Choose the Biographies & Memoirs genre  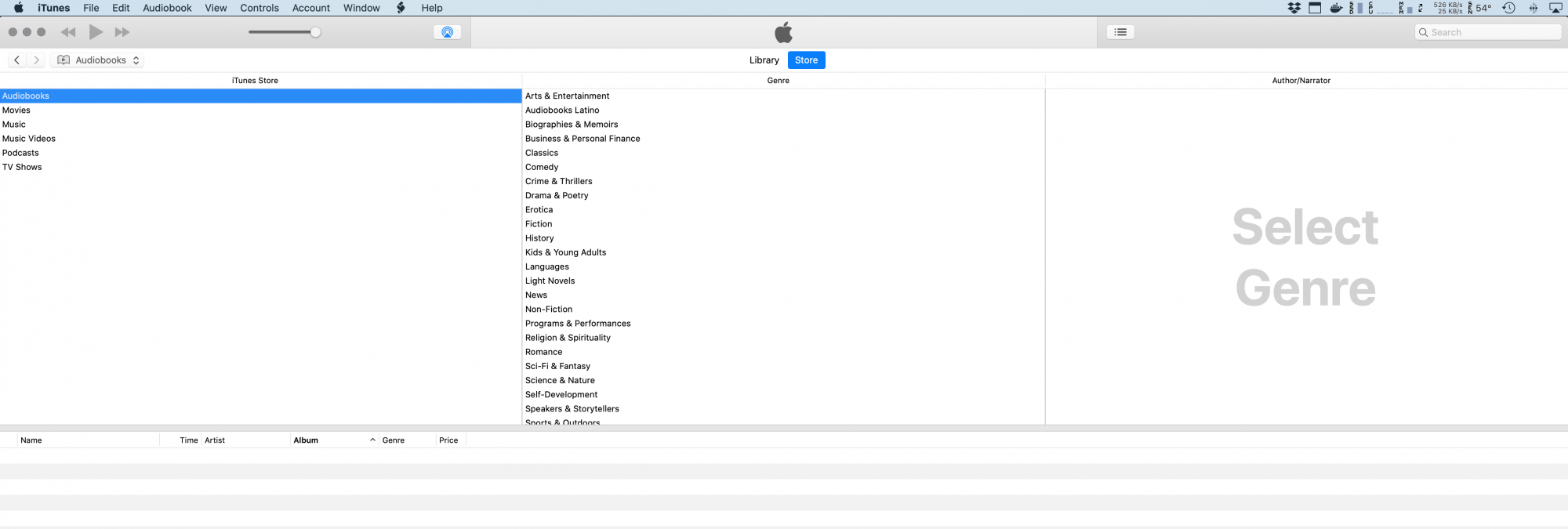pyautogui.click(x=783, y=125)
